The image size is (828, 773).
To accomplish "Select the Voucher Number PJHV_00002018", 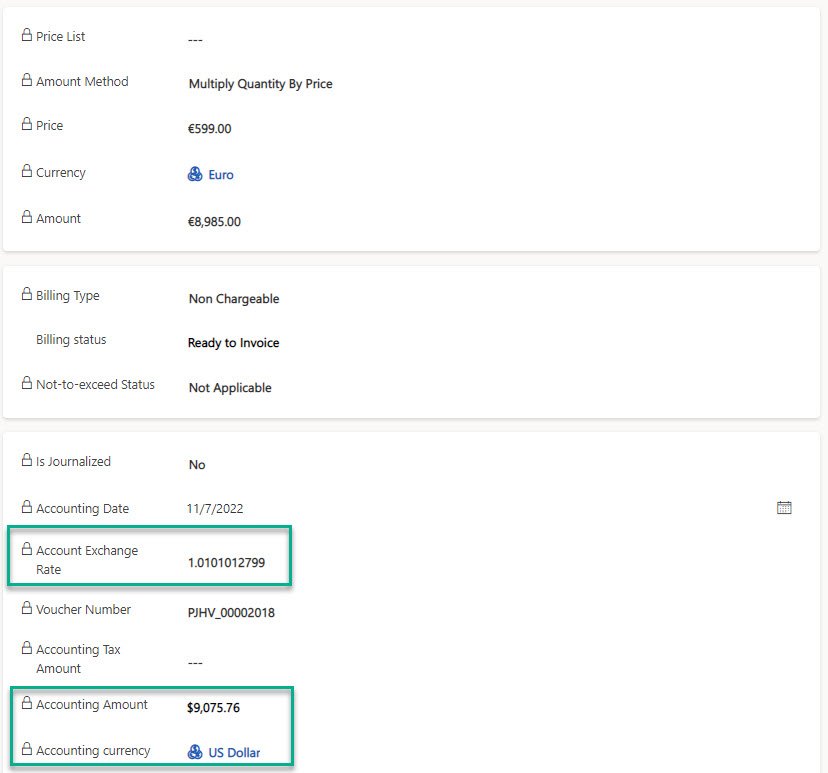I will [x=231, y=612].
